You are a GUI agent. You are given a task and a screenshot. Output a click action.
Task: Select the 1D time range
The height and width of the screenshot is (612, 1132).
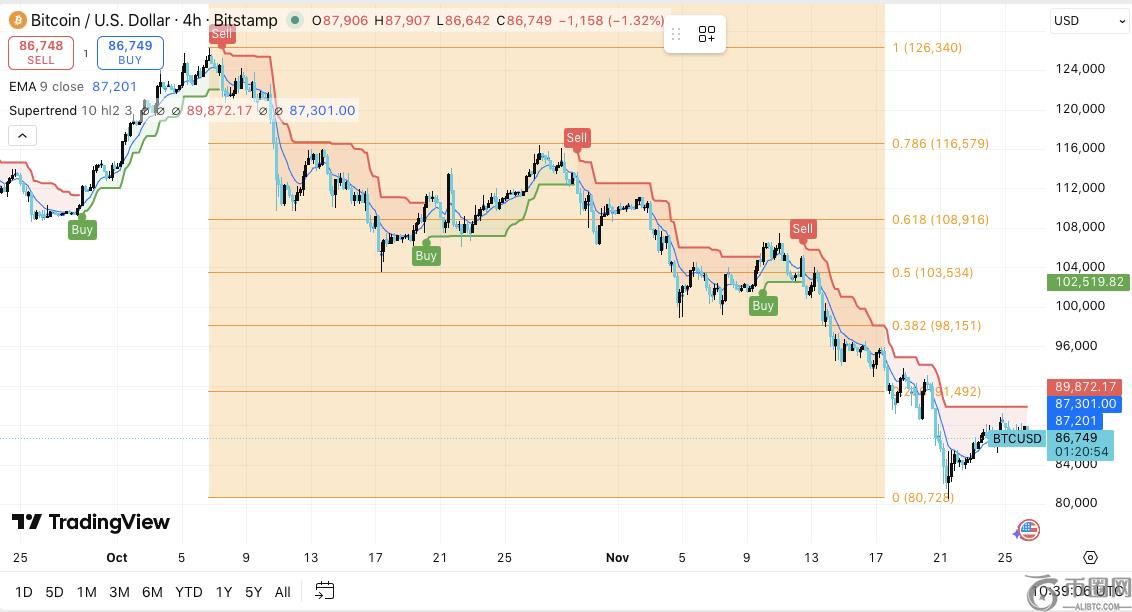[x=23, y=592]
